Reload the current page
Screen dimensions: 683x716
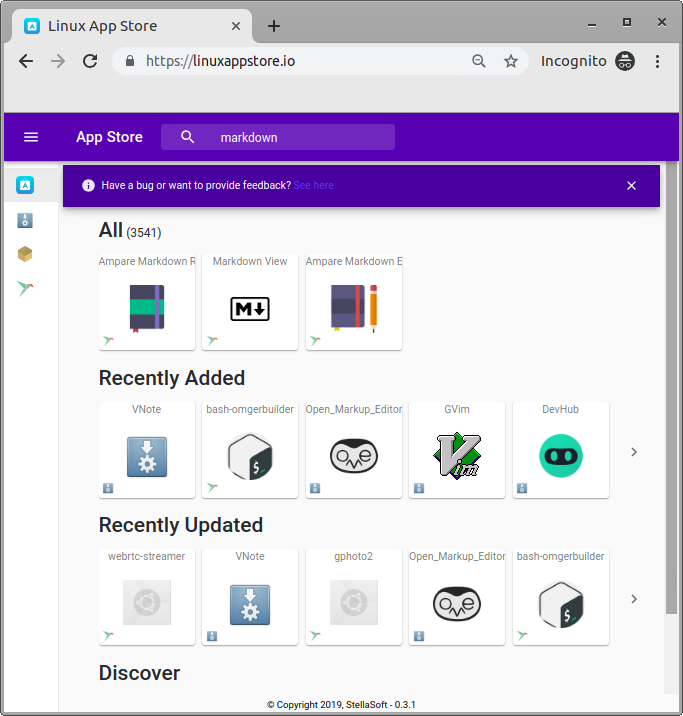[x=90, y=61]
